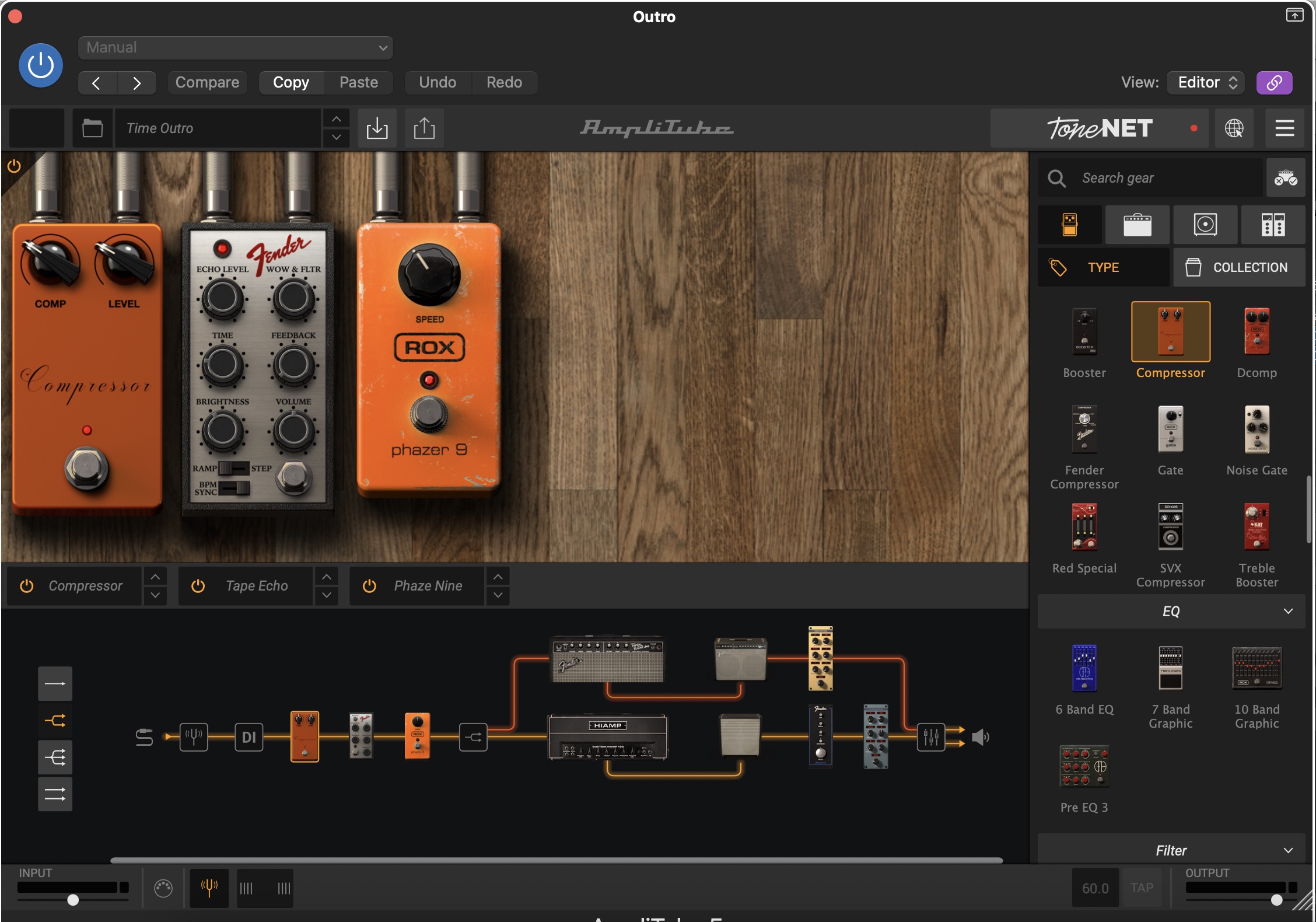Select three-path split routing icon
The image size is (1316, 922).
point(55,757)
